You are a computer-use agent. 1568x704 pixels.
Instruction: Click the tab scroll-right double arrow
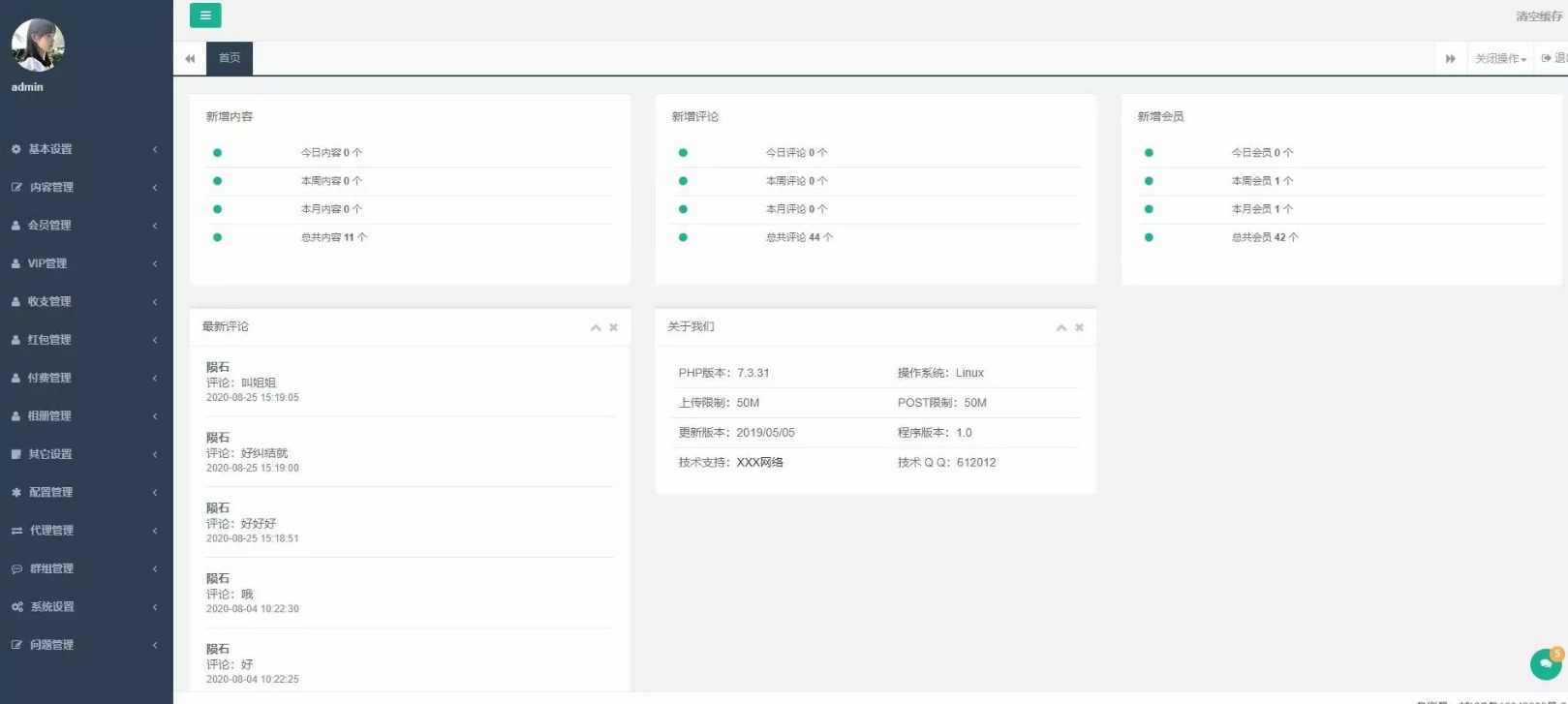(1450, 59)
